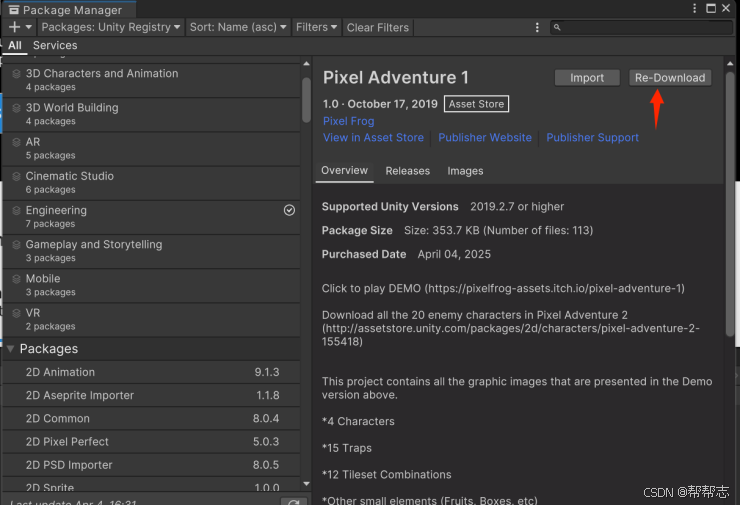Select the 2D PSD Importer package
741x506 pixels.
pos(151,465)
